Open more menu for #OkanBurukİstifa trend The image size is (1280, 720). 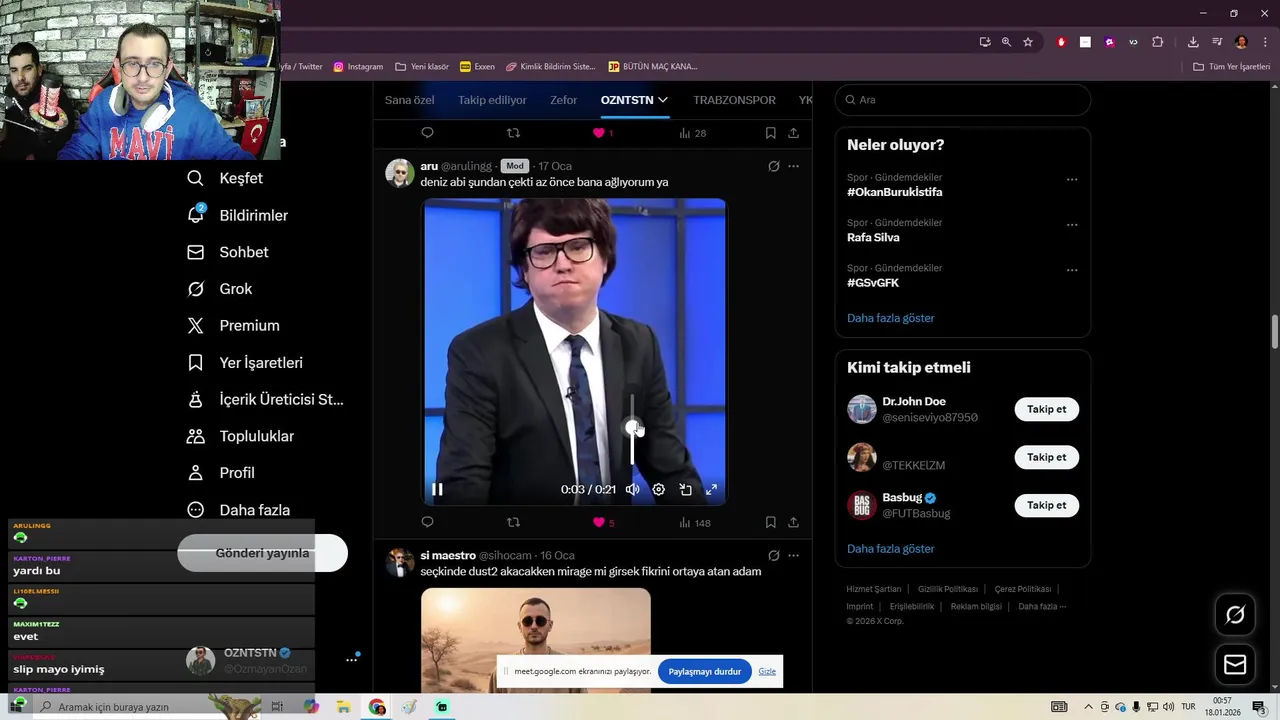pyautogui.click(x=1072, y=180)
